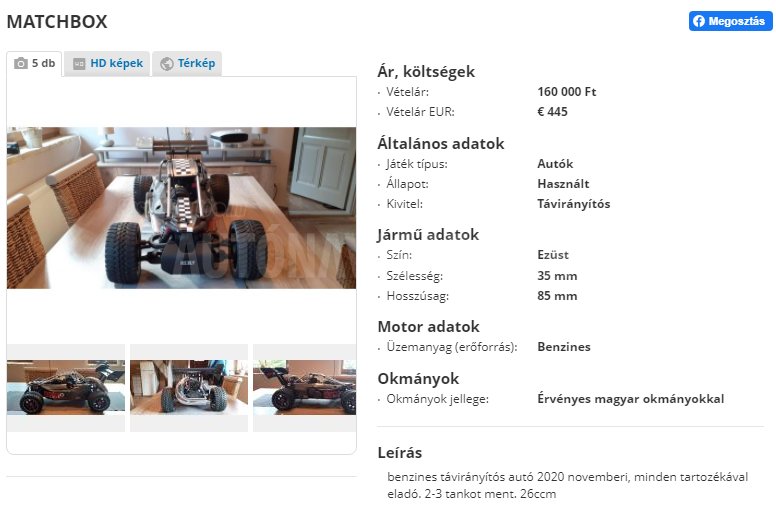Click the Érvényes magyar okmányokkal value
This screenshot has width=776, height=516.
point(630,399)
